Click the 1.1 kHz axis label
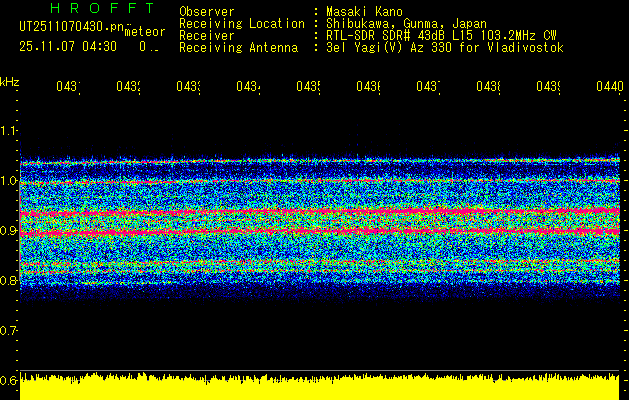The height and width of the screenshot is (400, 629). 8,130
